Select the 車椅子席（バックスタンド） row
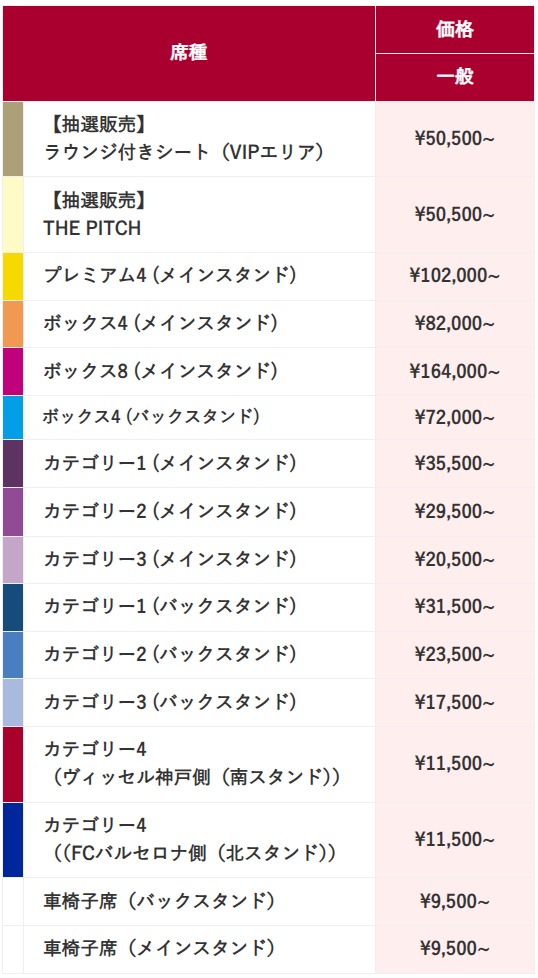The width and height of the screenshot is (538, 978). tap(269, 902)
